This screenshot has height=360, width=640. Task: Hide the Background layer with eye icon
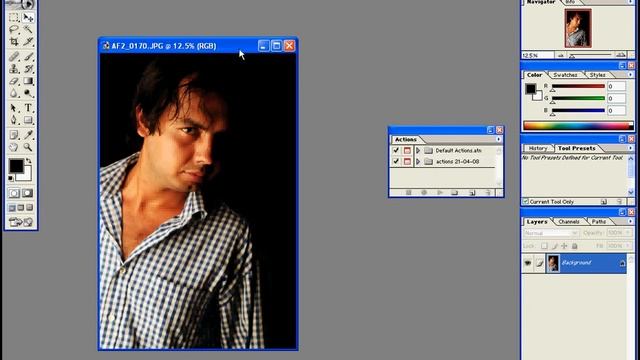tap(528, 263)
